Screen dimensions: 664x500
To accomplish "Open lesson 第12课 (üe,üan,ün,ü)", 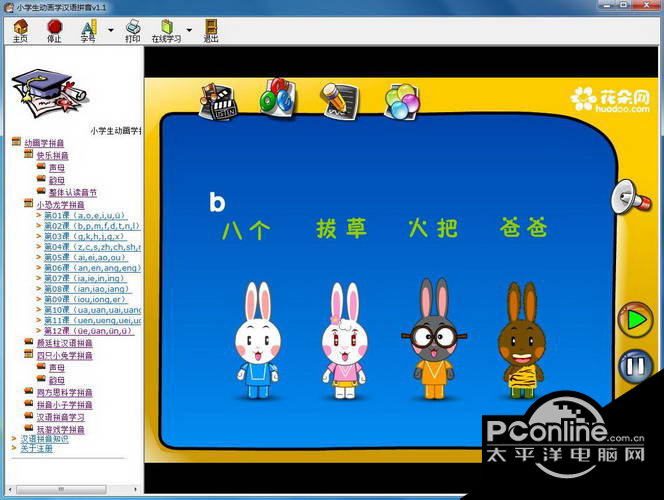I will (x=89, y=331).
